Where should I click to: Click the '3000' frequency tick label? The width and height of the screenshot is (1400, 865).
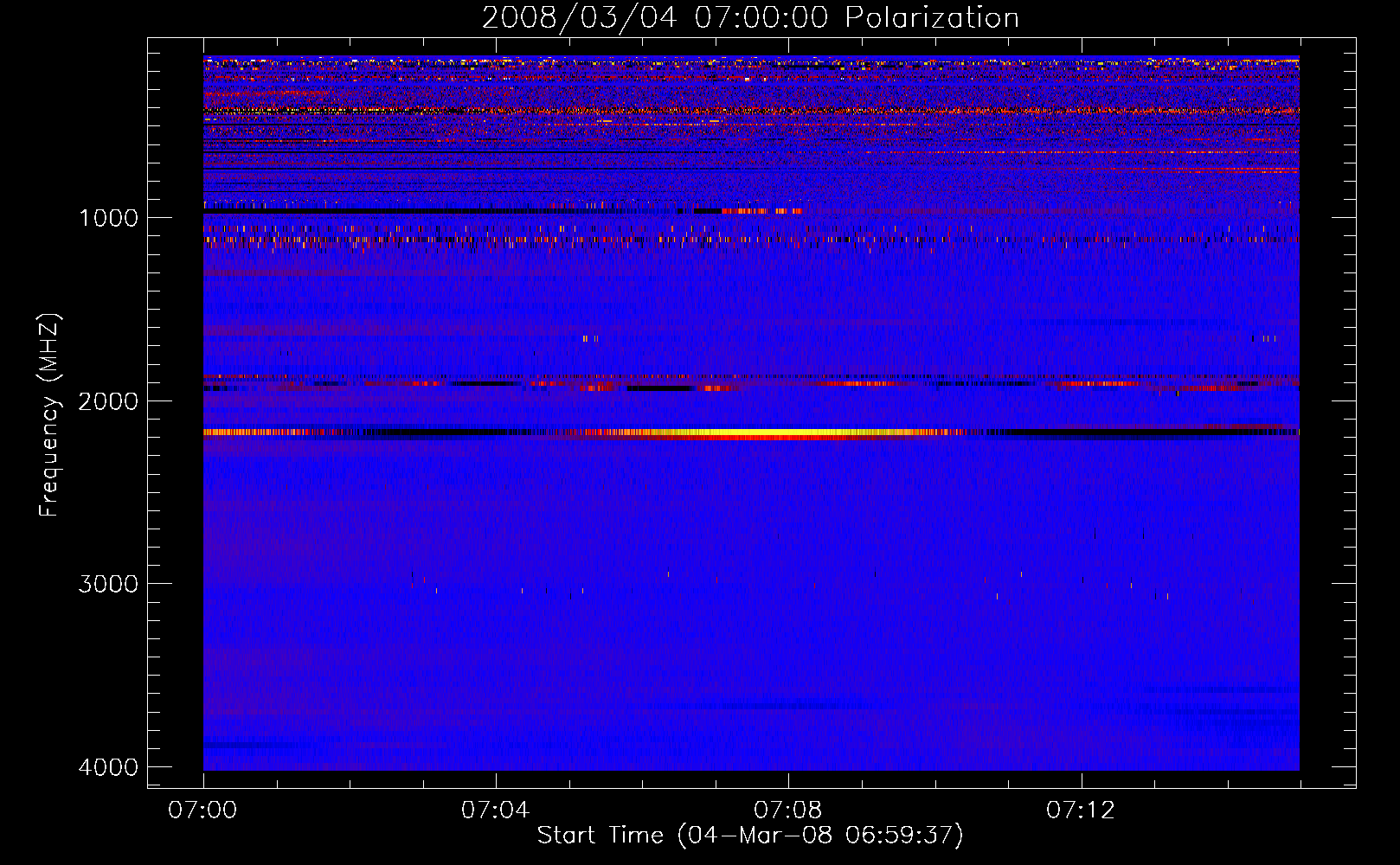(x=108, y=584)
